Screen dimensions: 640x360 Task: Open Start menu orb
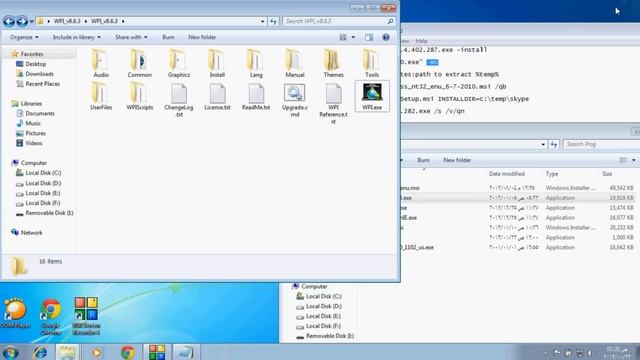10,352
